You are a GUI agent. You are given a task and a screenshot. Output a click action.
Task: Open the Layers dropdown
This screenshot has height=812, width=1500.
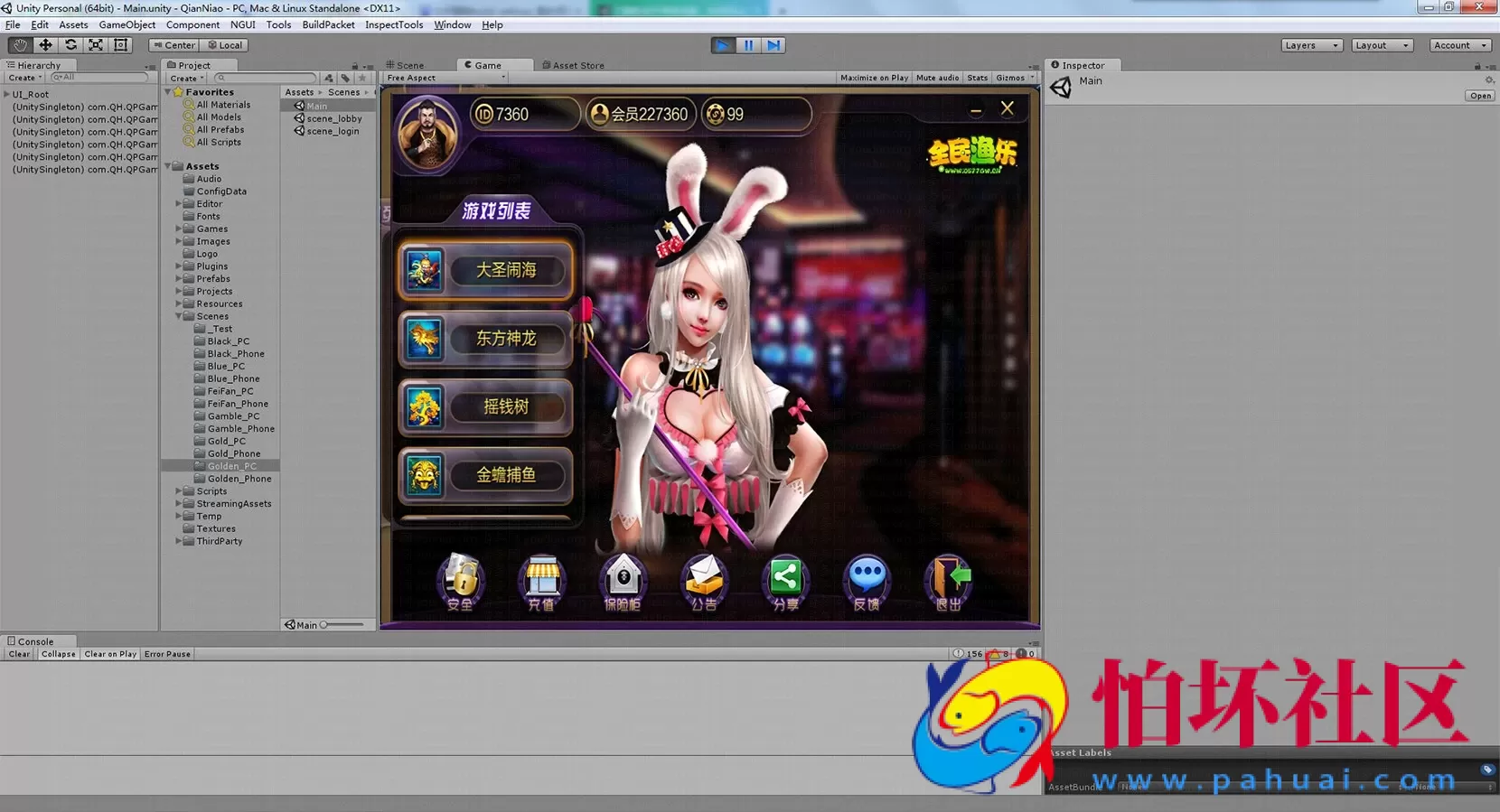pos(1311,45)
